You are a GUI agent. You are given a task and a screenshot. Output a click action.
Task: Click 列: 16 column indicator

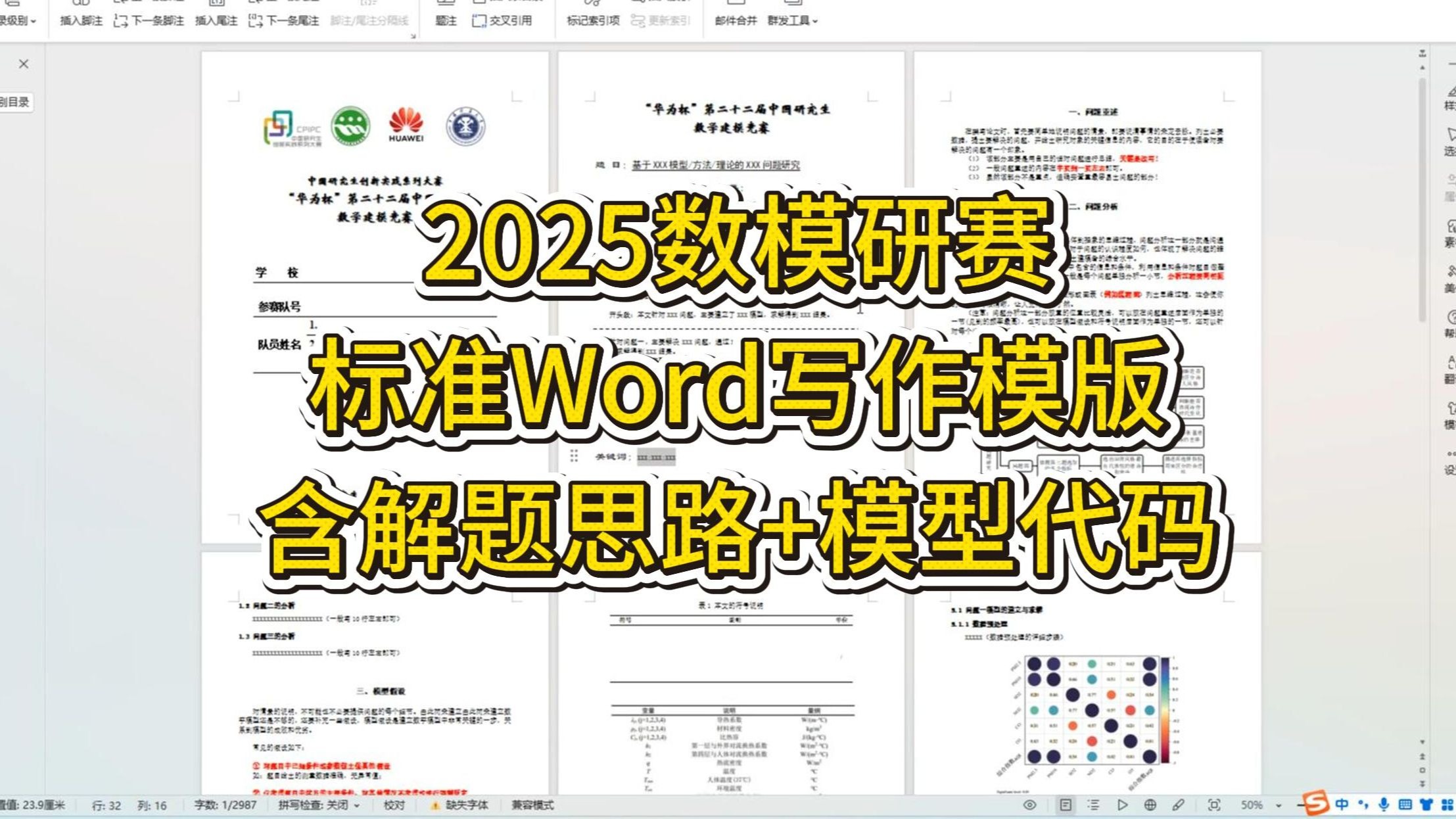tap(152, 805)
